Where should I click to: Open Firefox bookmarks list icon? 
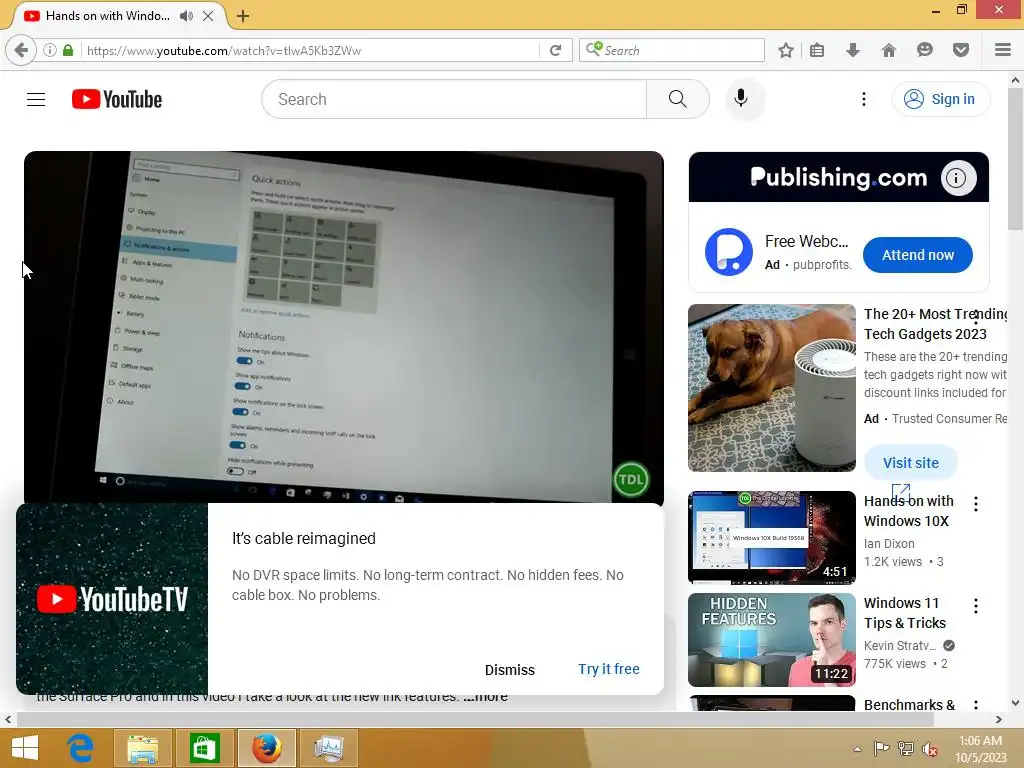817,50
